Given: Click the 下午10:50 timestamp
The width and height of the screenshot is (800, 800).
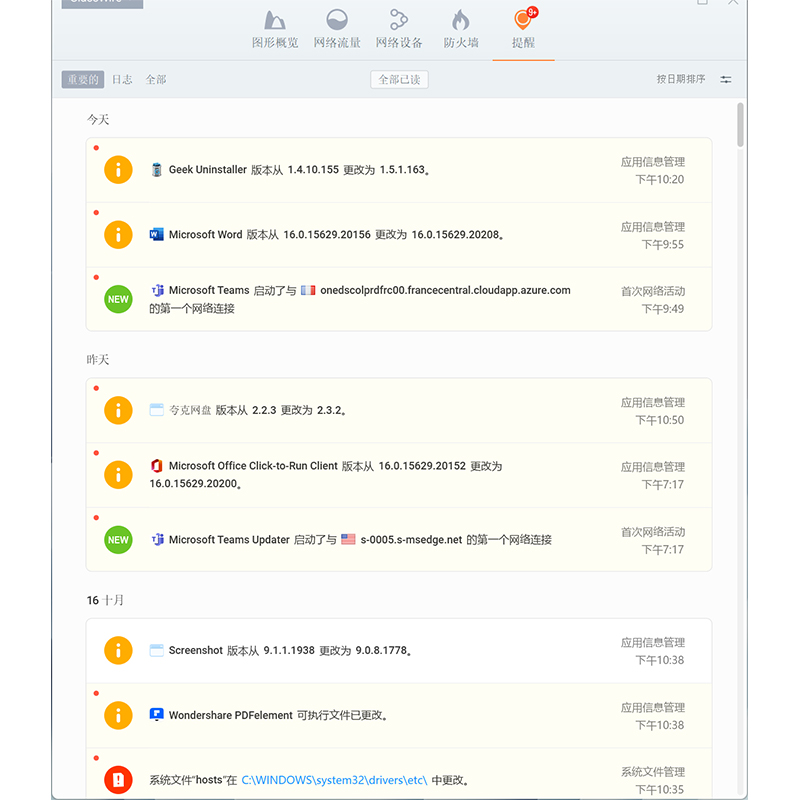Looking at the screenshot, I should click(660, 420).
